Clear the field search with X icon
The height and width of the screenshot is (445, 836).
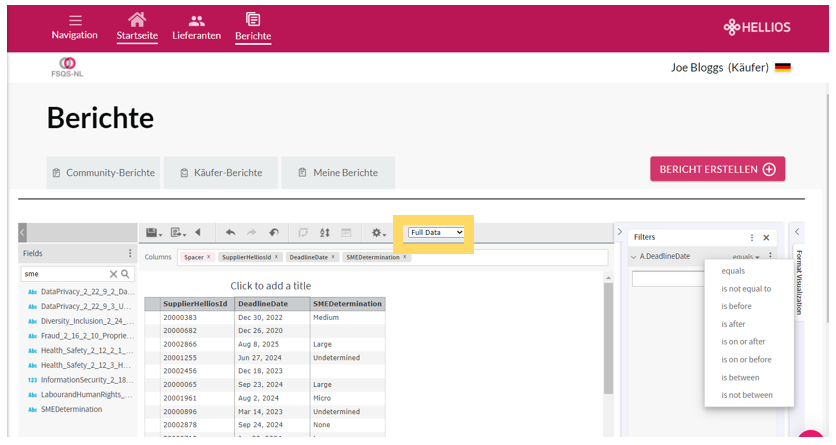tap(114, 274)
